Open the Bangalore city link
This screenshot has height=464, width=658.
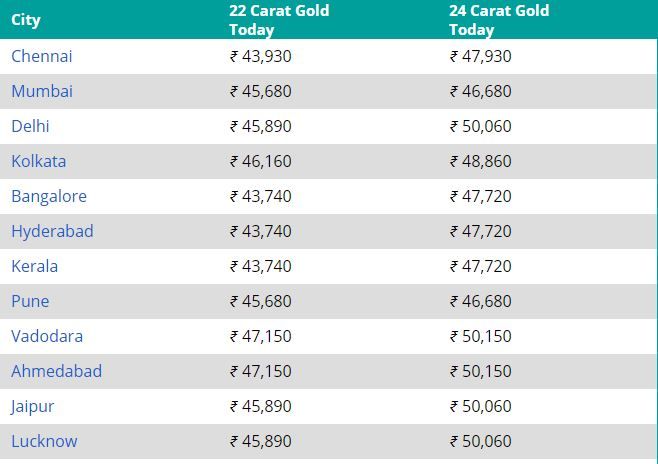coord(49,196)
